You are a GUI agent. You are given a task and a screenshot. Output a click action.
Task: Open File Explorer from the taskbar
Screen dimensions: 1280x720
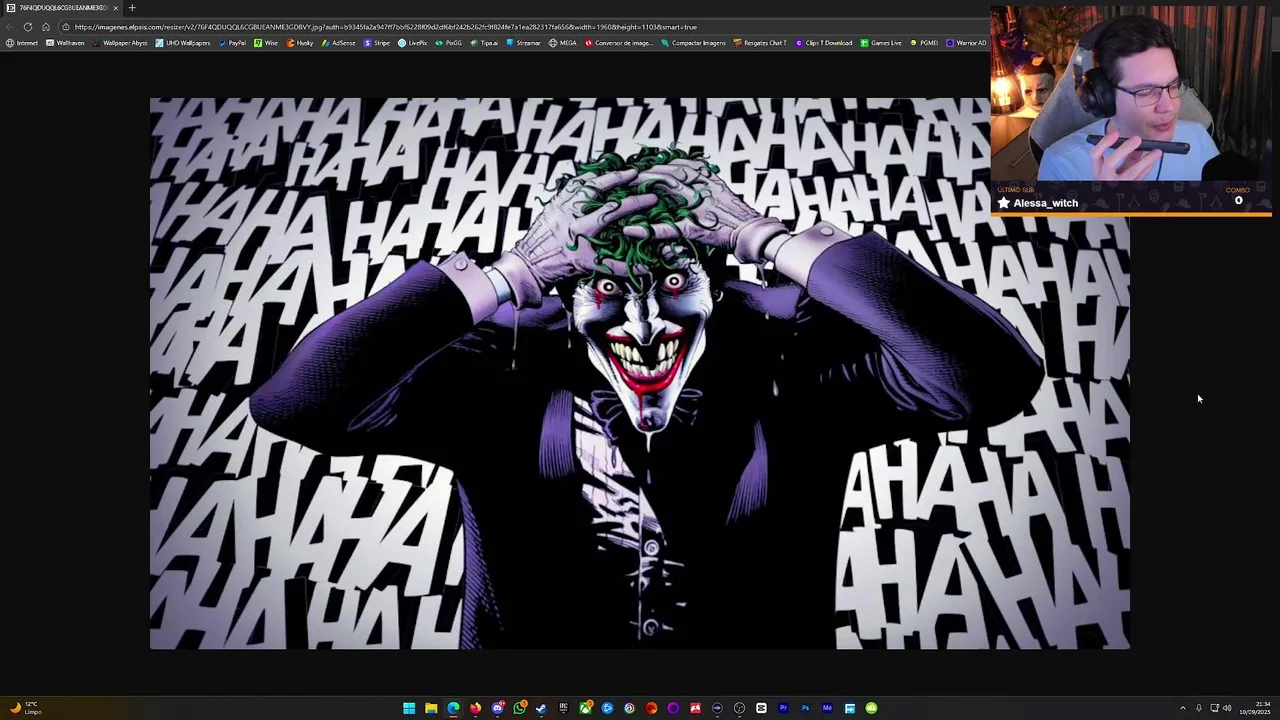[x=431, y=708]
